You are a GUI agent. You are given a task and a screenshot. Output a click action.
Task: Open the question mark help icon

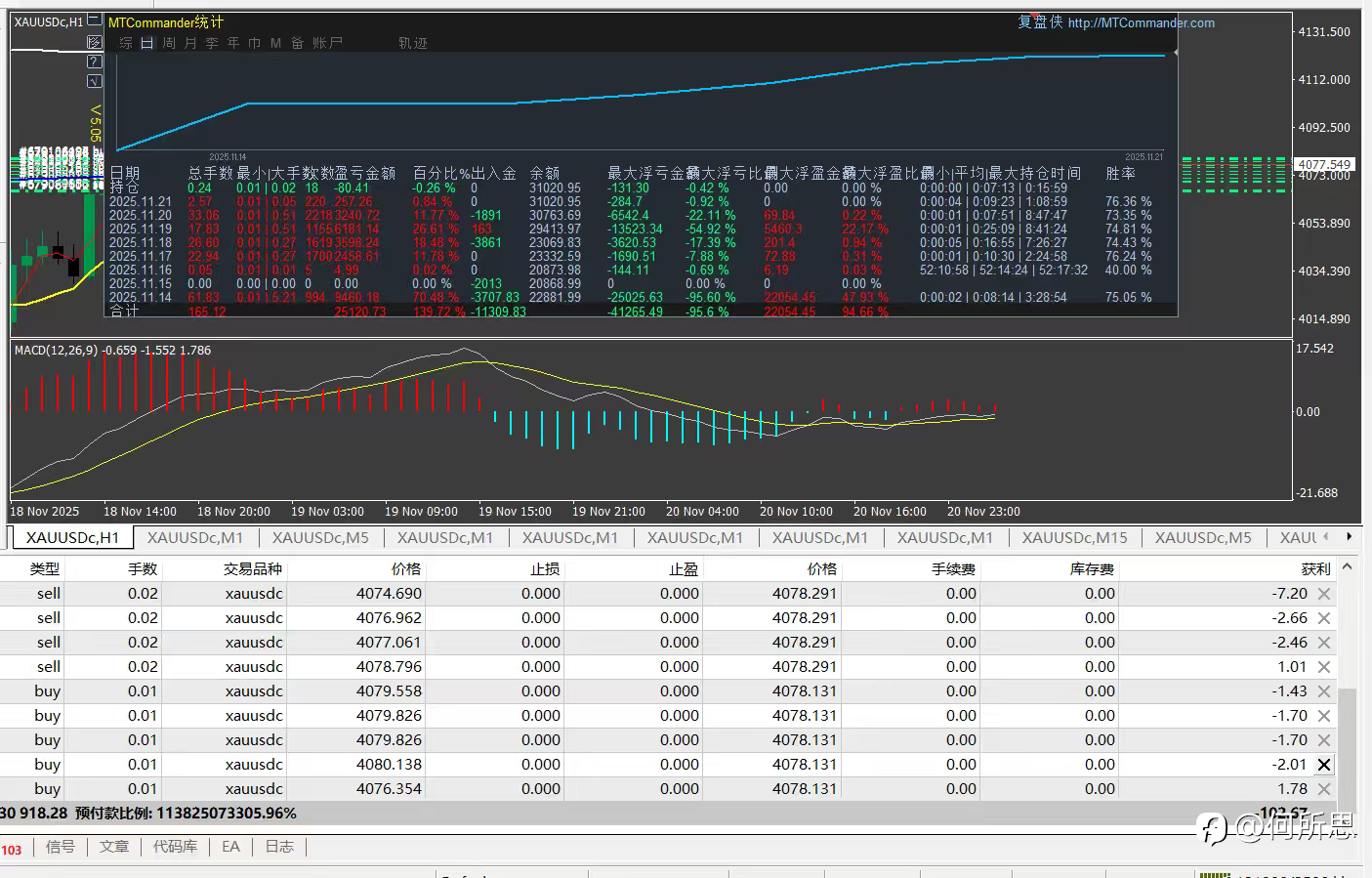point(94,62)
